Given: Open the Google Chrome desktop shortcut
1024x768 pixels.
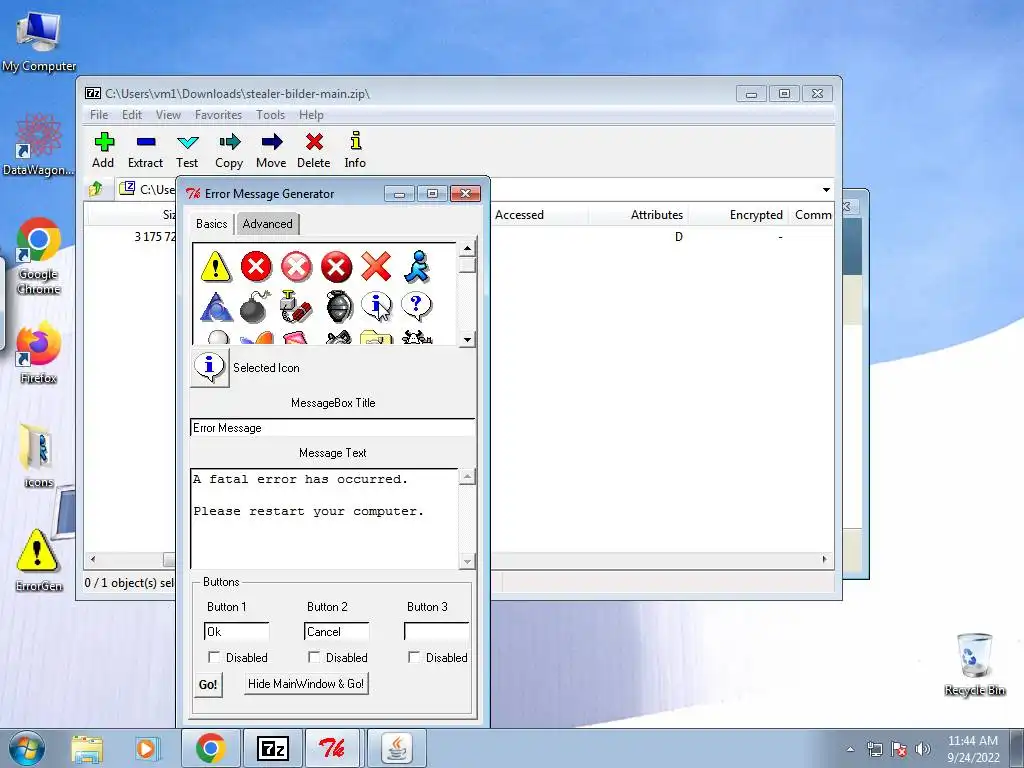Looking at the screenshot, I should (38, 255).
